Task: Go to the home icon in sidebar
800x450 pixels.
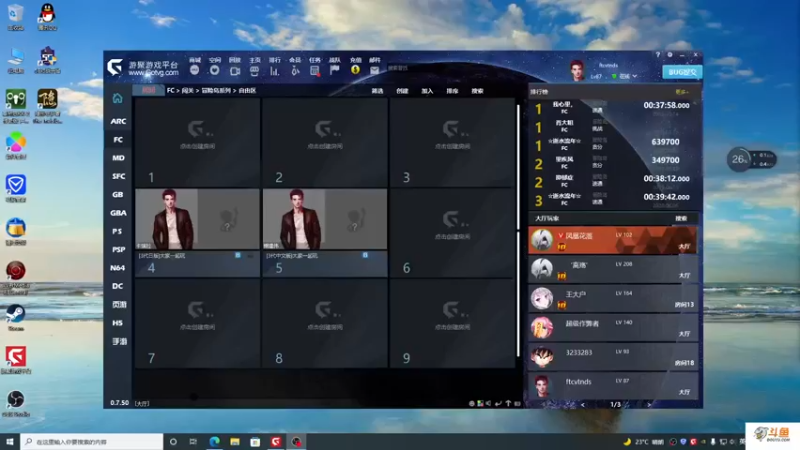Action: [117, 98]
